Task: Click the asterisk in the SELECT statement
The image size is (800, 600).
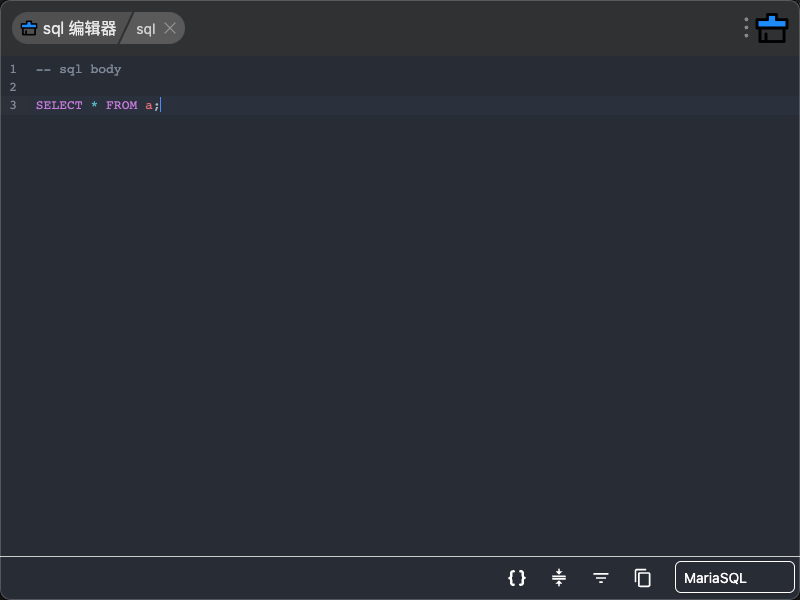Action: [94, 105]
